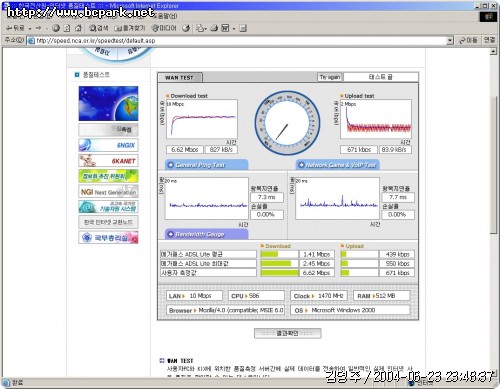Click the circular speed gauge dial
Viewport: 500px width, 389px height.
click(287, 123)
